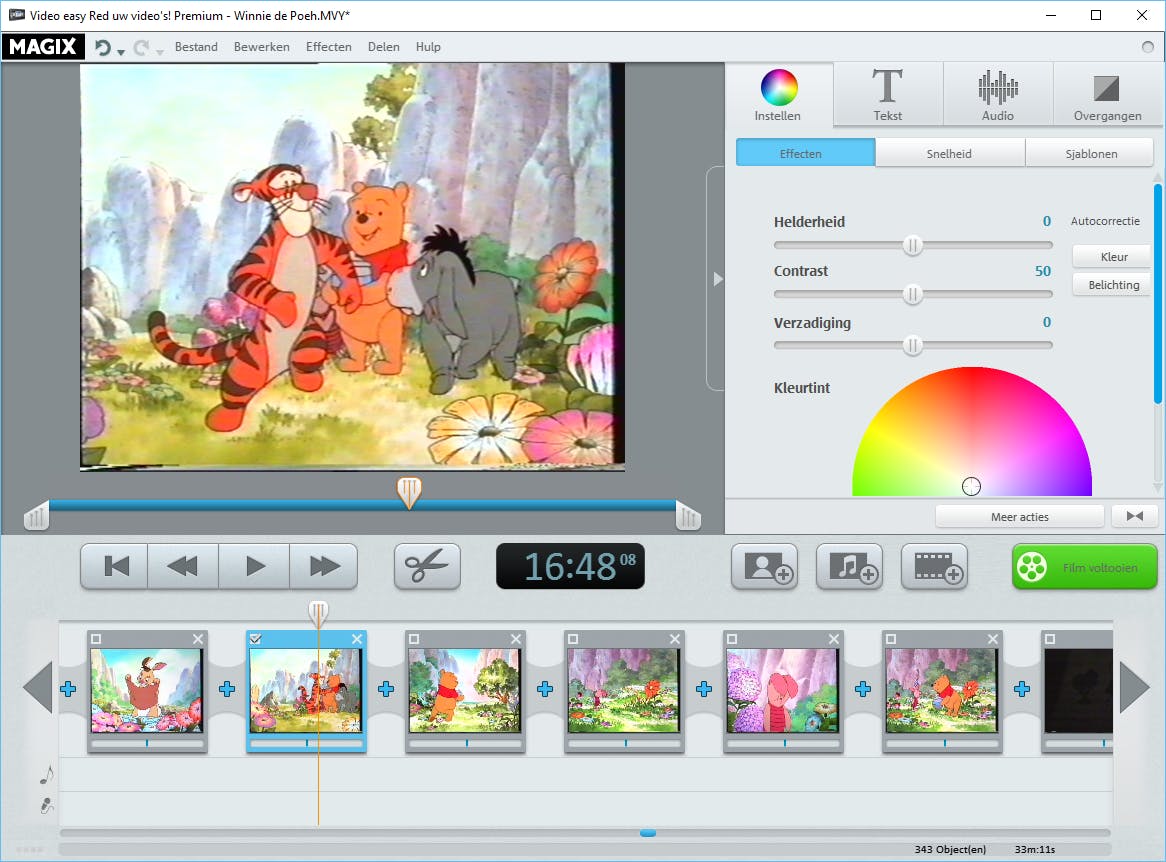Screen dimensions: 1166x862
Task: Jump to the start of the movie
Action: [115, 567]
